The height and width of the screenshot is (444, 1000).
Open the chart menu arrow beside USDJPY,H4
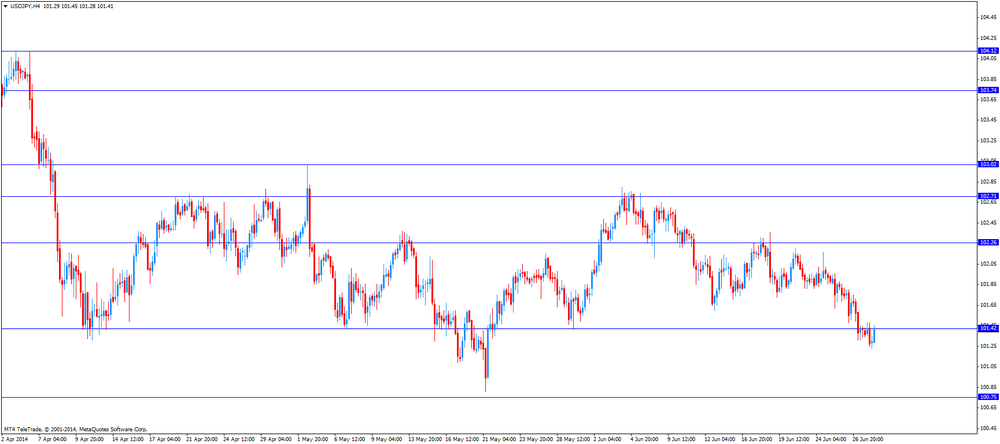click(x=5, y=6)
